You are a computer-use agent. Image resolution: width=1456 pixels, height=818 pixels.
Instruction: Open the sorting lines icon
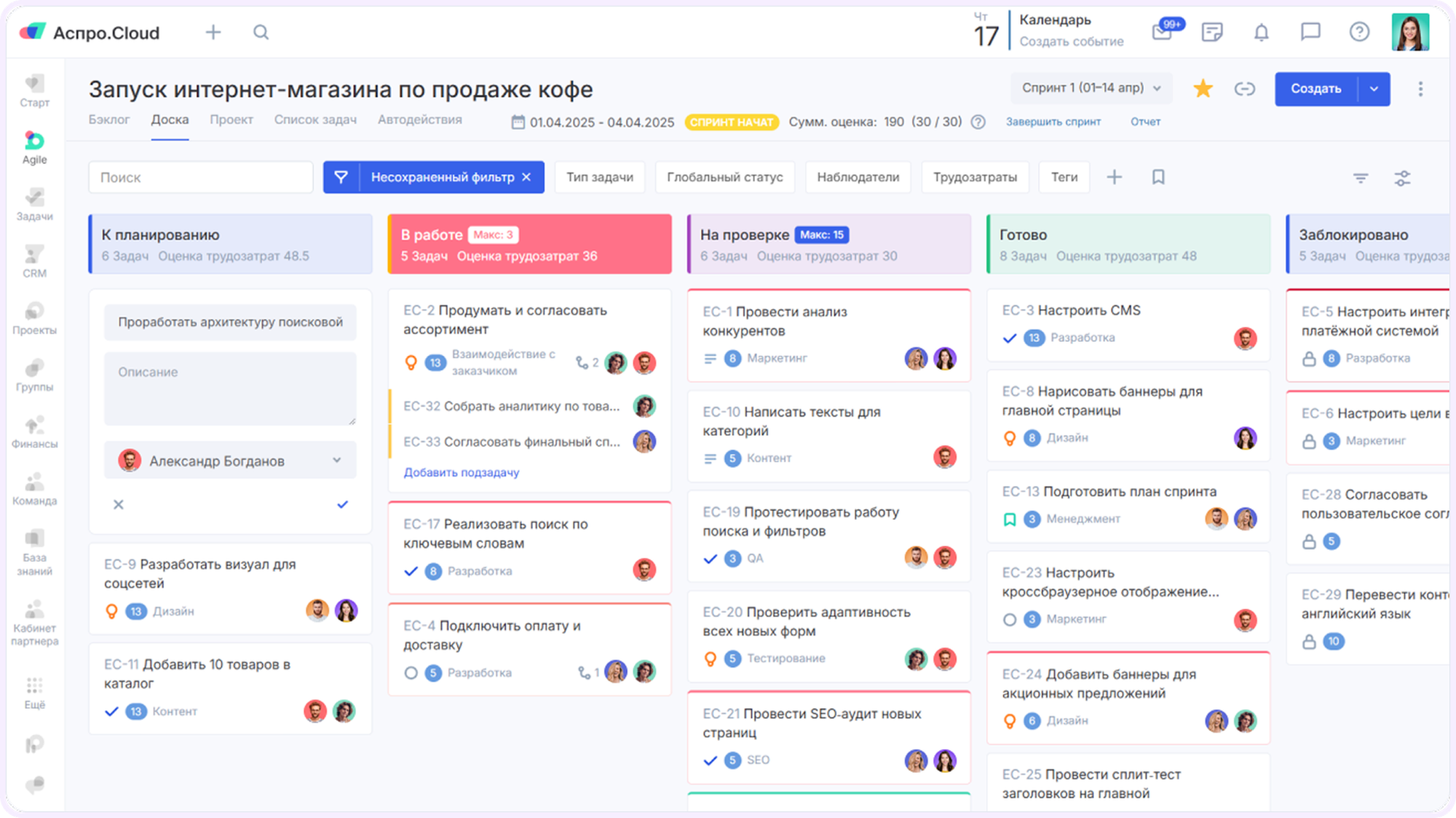1361,178
